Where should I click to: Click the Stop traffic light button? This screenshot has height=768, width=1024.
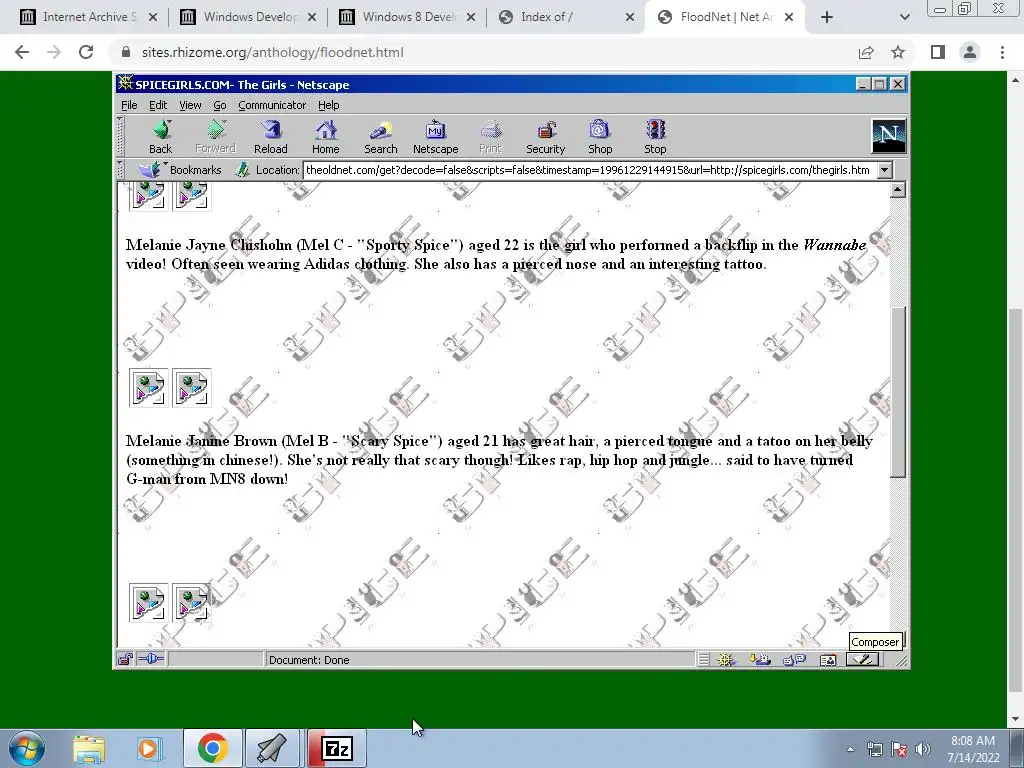pos(655,136)
